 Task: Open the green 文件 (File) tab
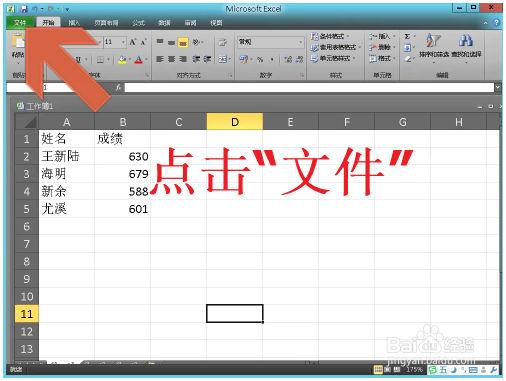[20, 23]
